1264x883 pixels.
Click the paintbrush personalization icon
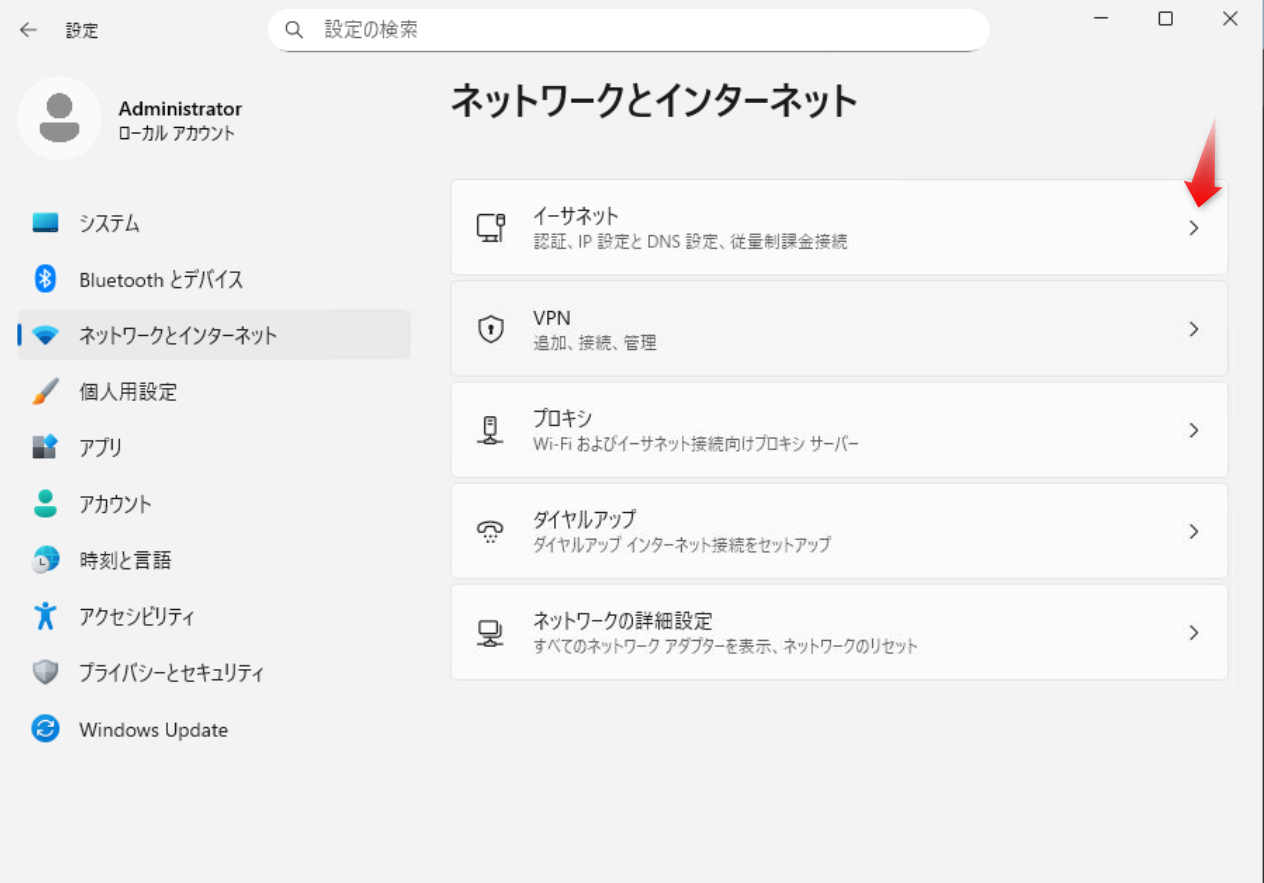tap(45, 391)
